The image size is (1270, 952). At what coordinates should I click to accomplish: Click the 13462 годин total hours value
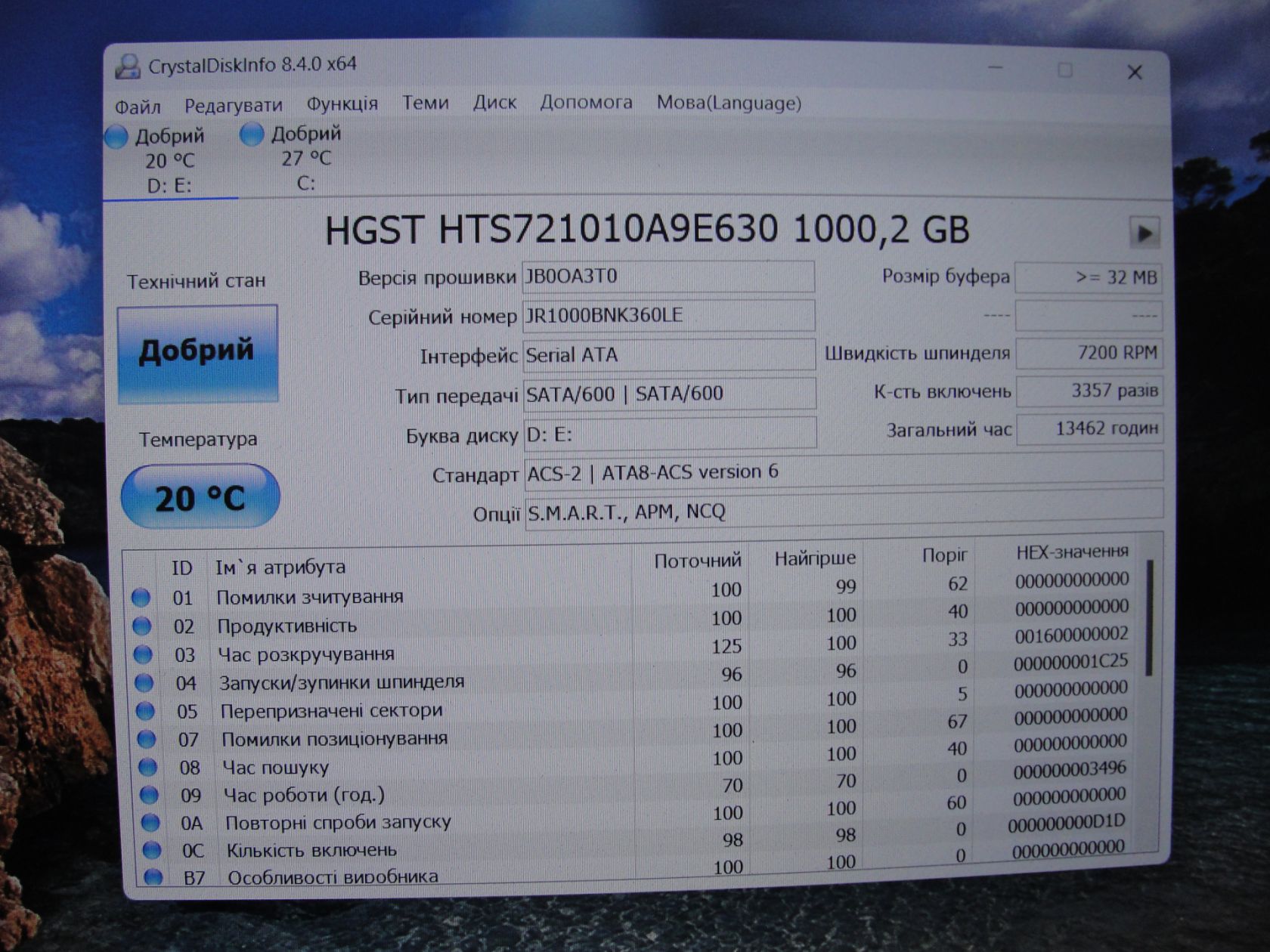pyautogui.click(x=1089, y=428)
